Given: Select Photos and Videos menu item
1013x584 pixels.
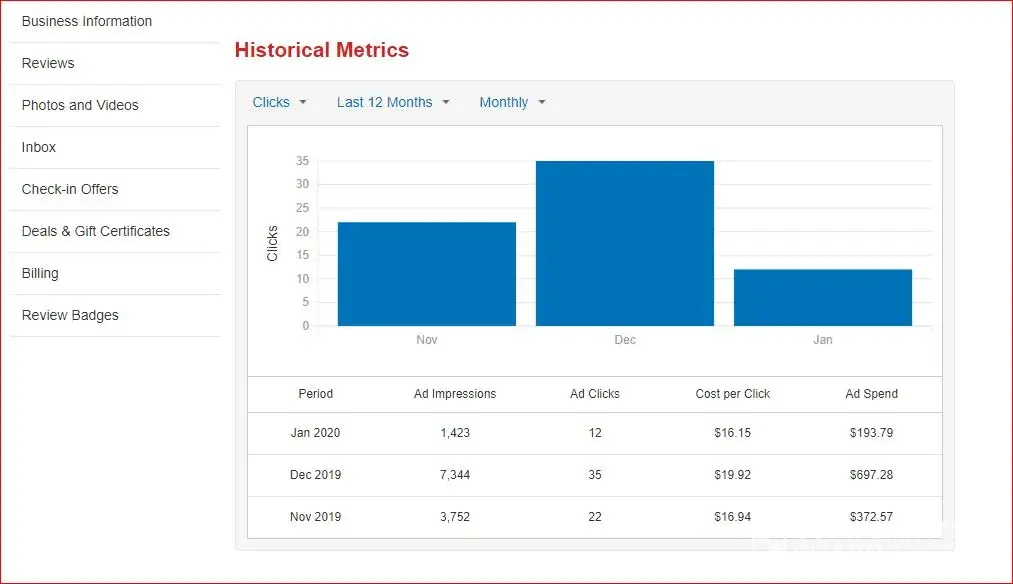Looking at the screenshot, I should pos(80,105).
